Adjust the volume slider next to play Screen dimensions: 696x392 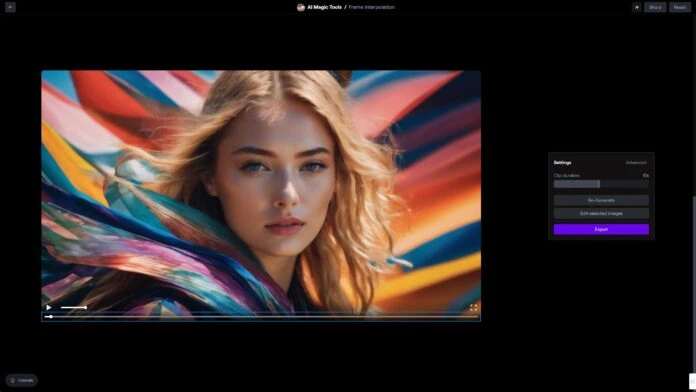coord(74,307)
